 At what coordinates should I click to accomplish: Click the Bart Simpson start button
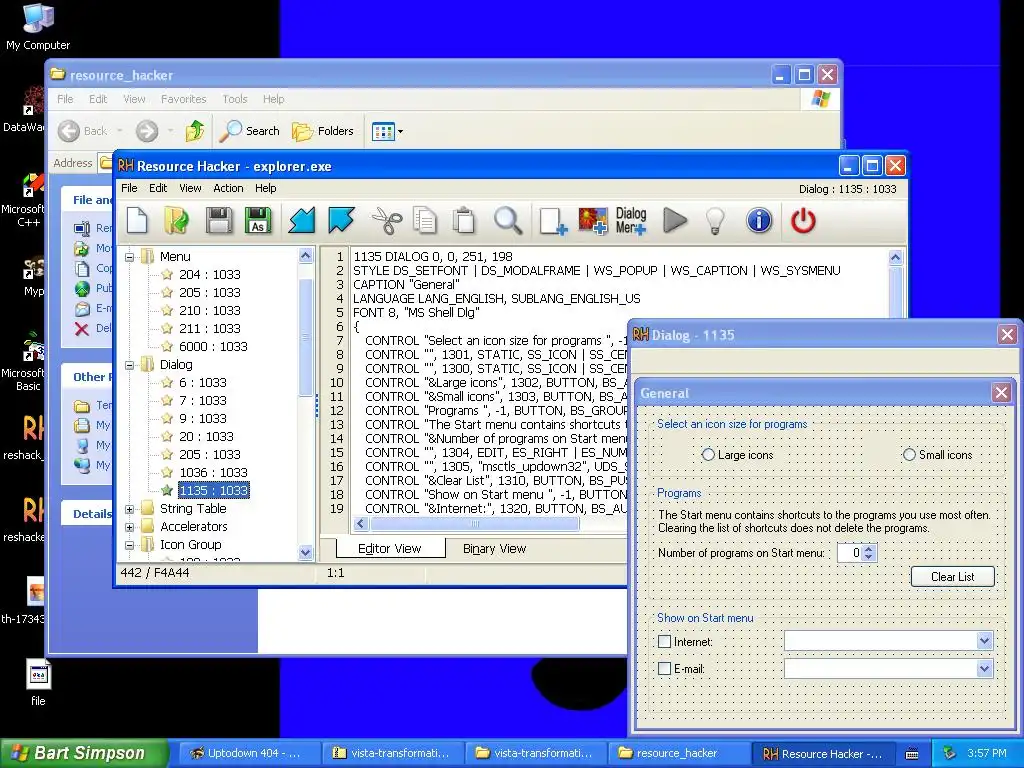(84, 753)
